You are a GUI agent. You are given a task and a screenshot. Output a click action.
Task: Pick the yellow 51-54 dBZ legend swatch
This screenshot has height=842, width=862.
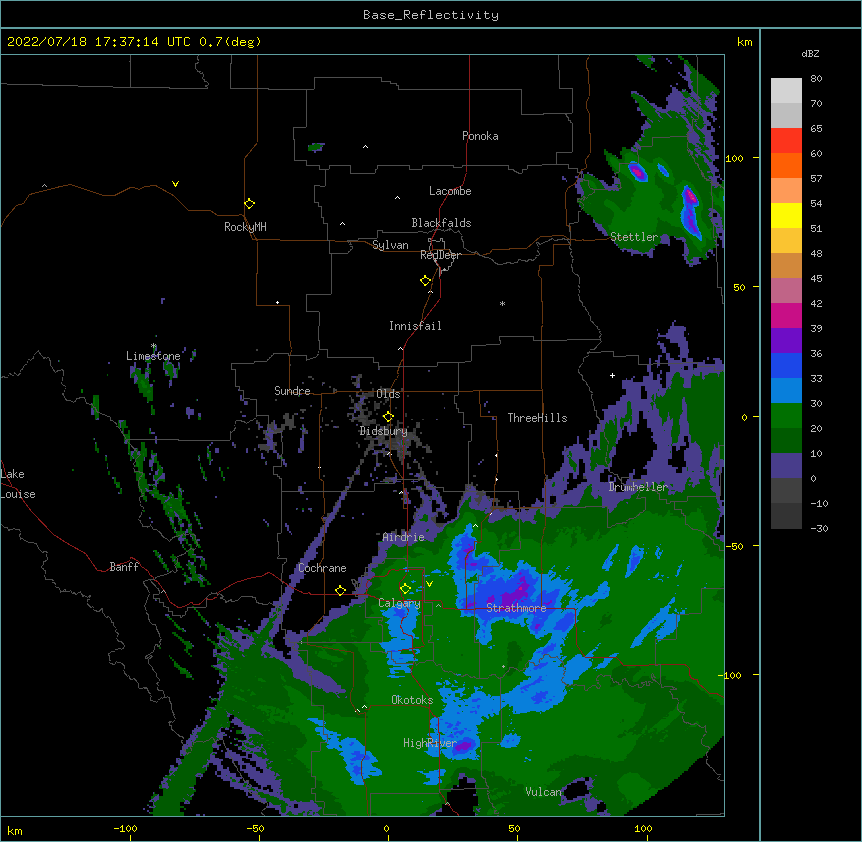click(x=786, y=215)
